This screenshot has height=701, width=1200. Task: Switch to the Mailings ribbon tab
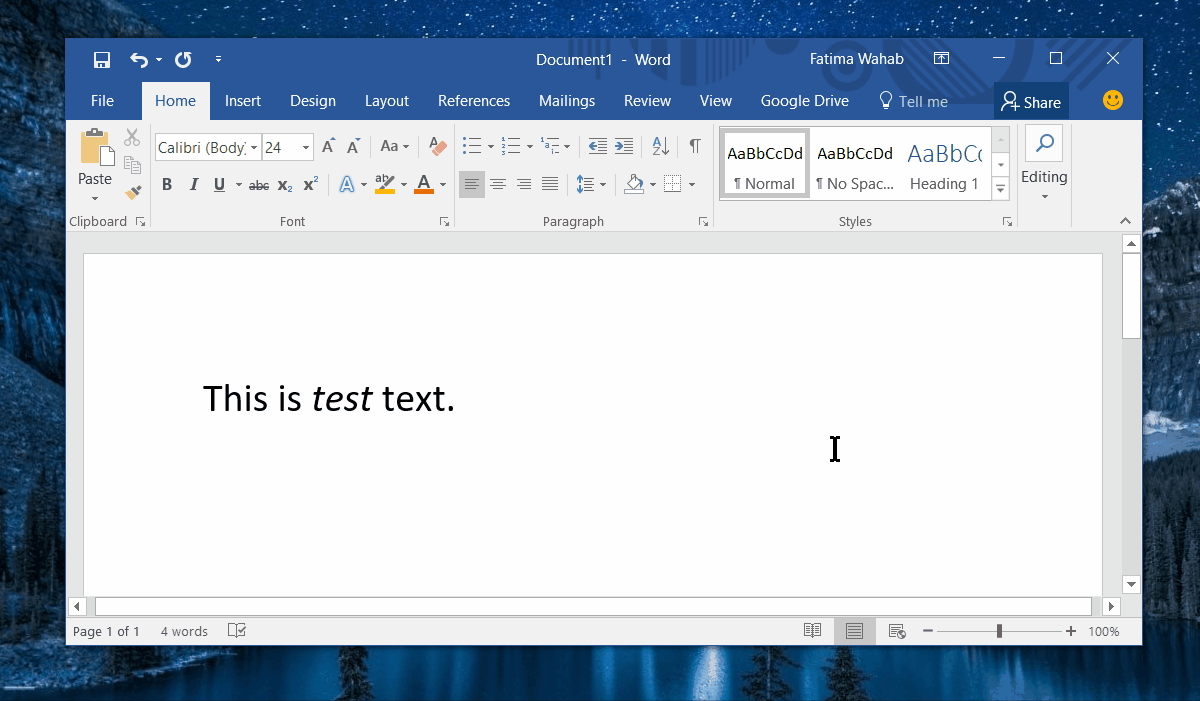(x=566, y=101)
